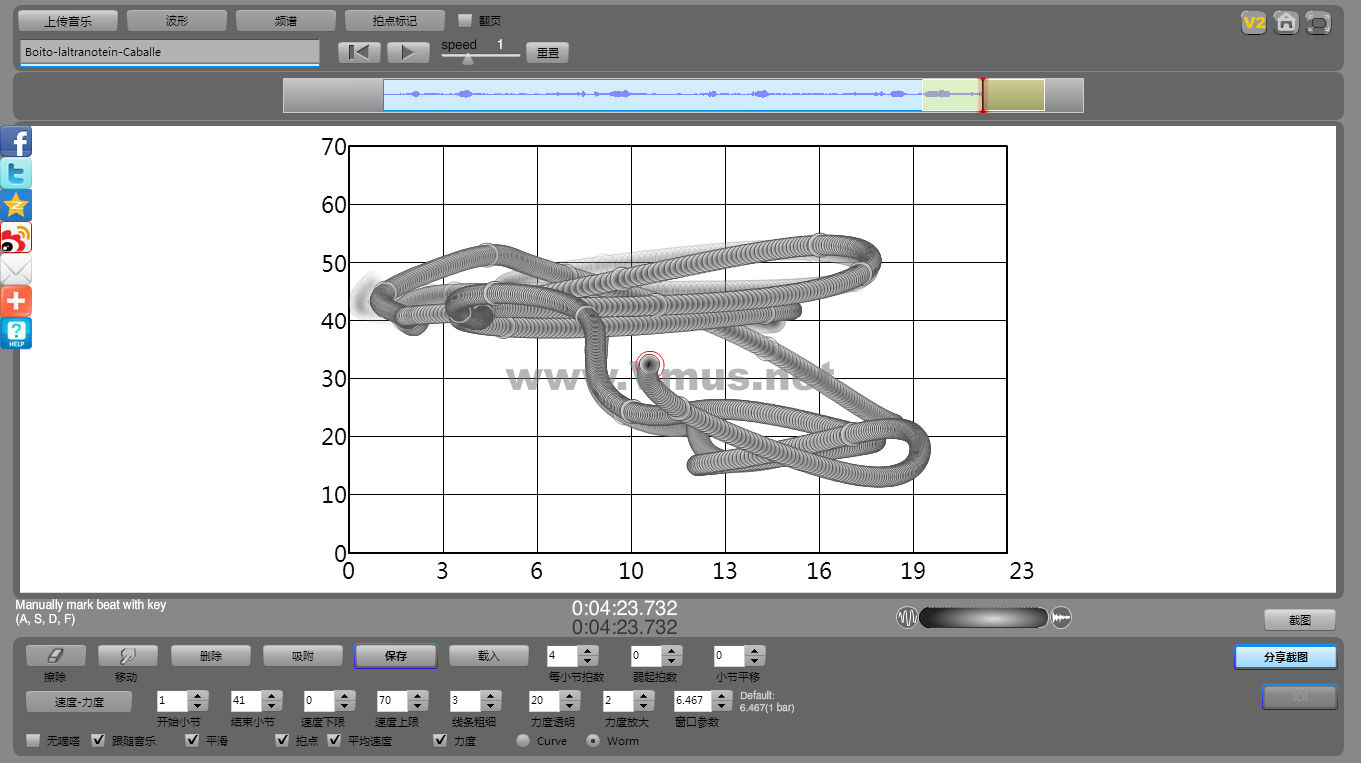Click the speed slider handle
Screen dimensions: 1361x763
coord(468,58)
